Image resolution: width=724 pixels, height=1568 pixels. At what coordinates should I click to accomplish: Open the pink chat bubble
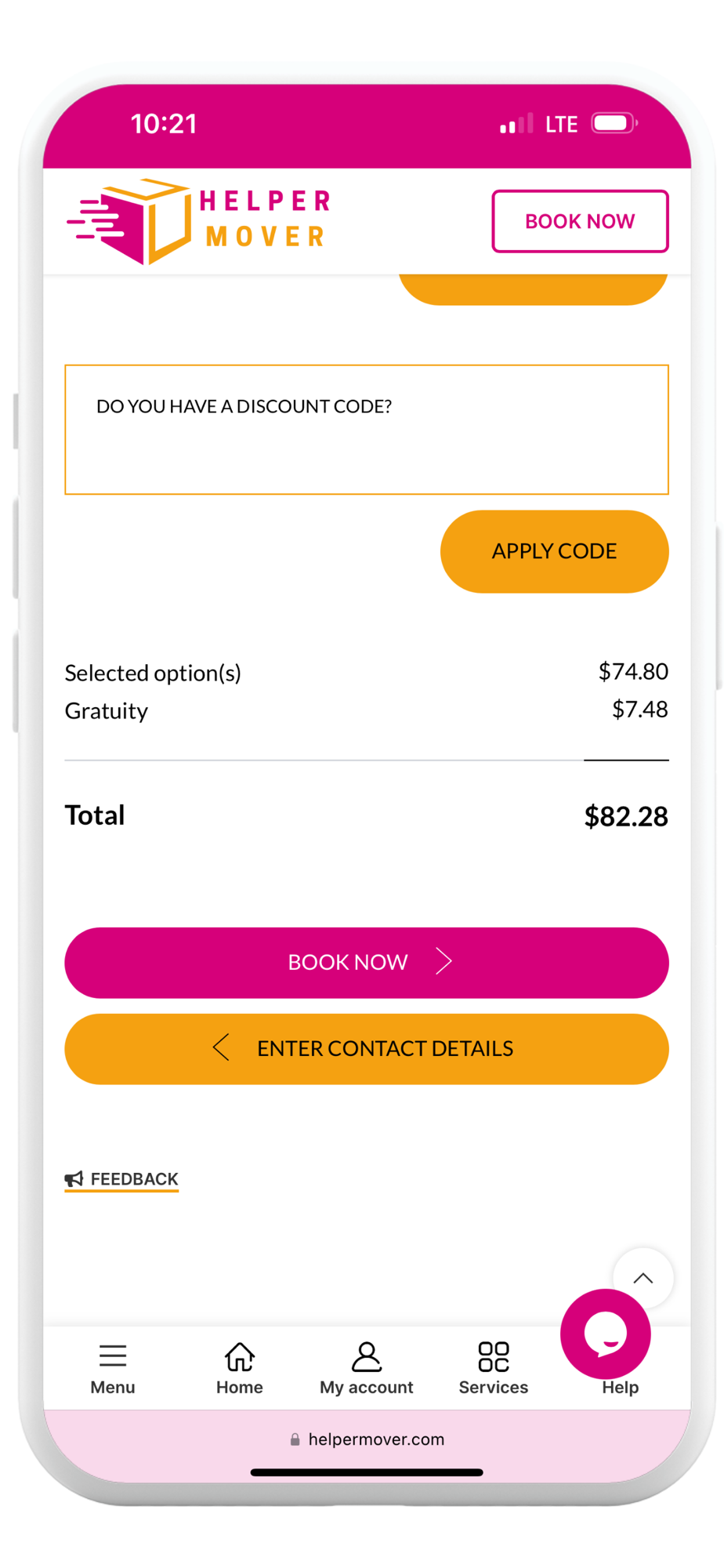tap(605, 1333)
